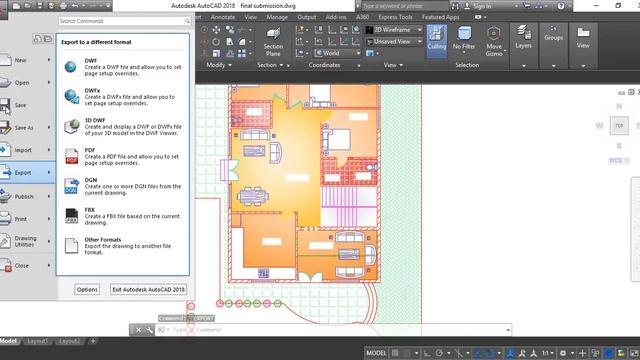Viewport: 640px width, 360px height.
Task: Select FBX export option
Action: pyautogui.click(x=122, y=216)
